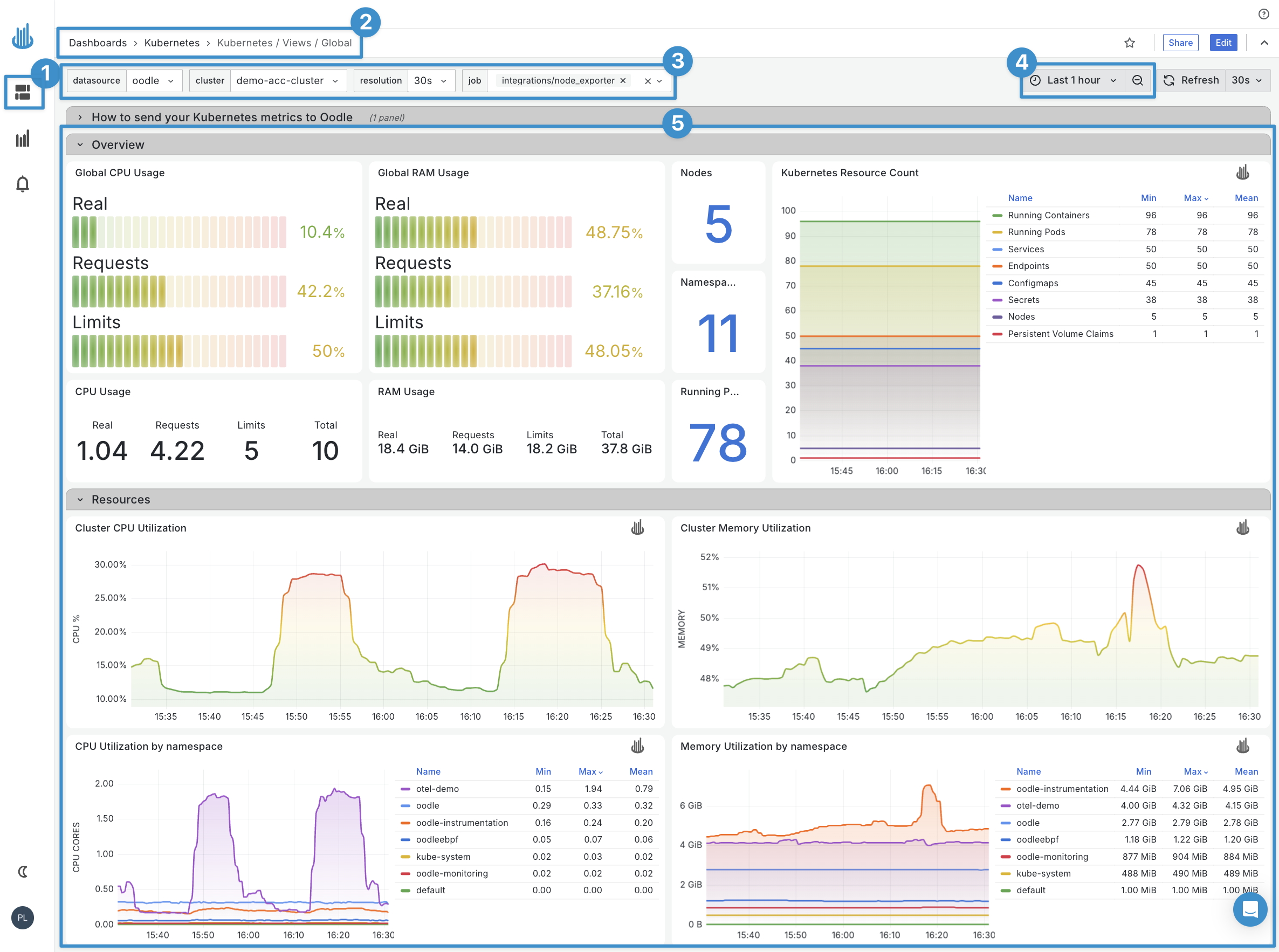Clear all job filter values
1279x952 pixels.
647,81
